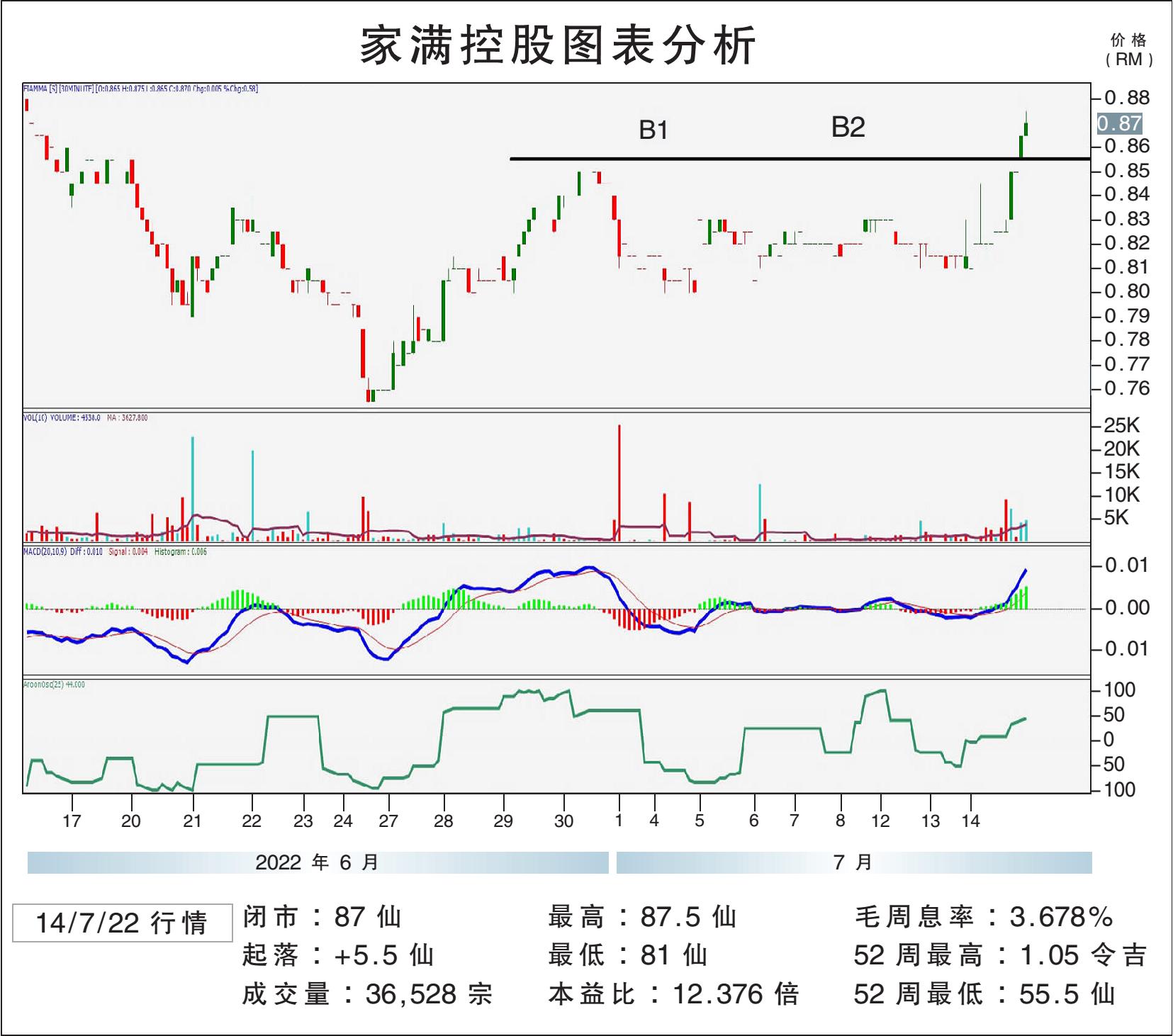Viewport: 1173px width, 1036px height.
Task: Click the B1 annotation label
Action: point(653,130)
